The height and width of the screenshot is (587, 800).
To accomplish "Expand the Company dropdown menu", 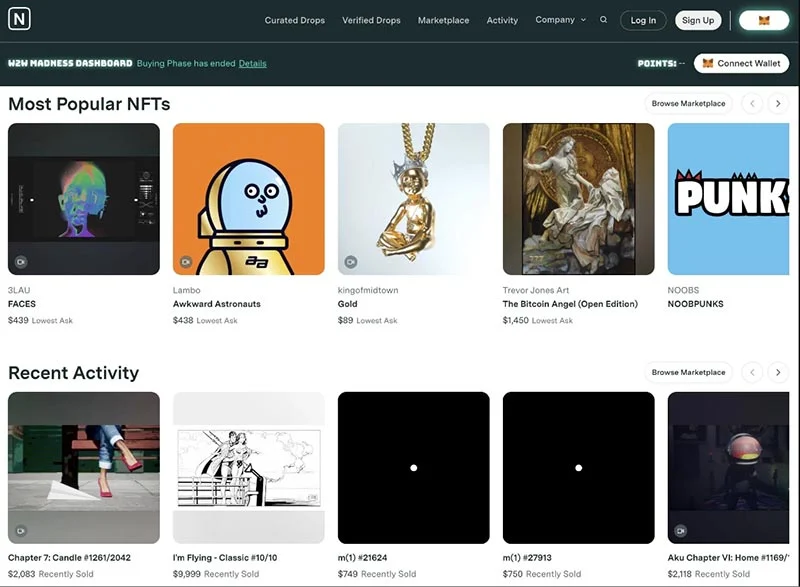I will (x=560, y=20).
